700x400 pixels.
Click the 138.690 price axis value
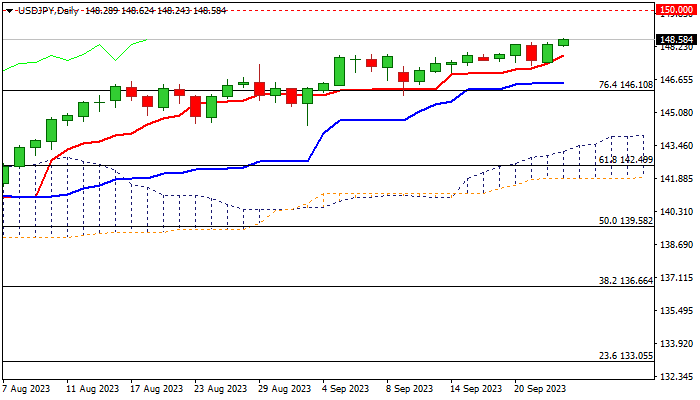(676, 245)
